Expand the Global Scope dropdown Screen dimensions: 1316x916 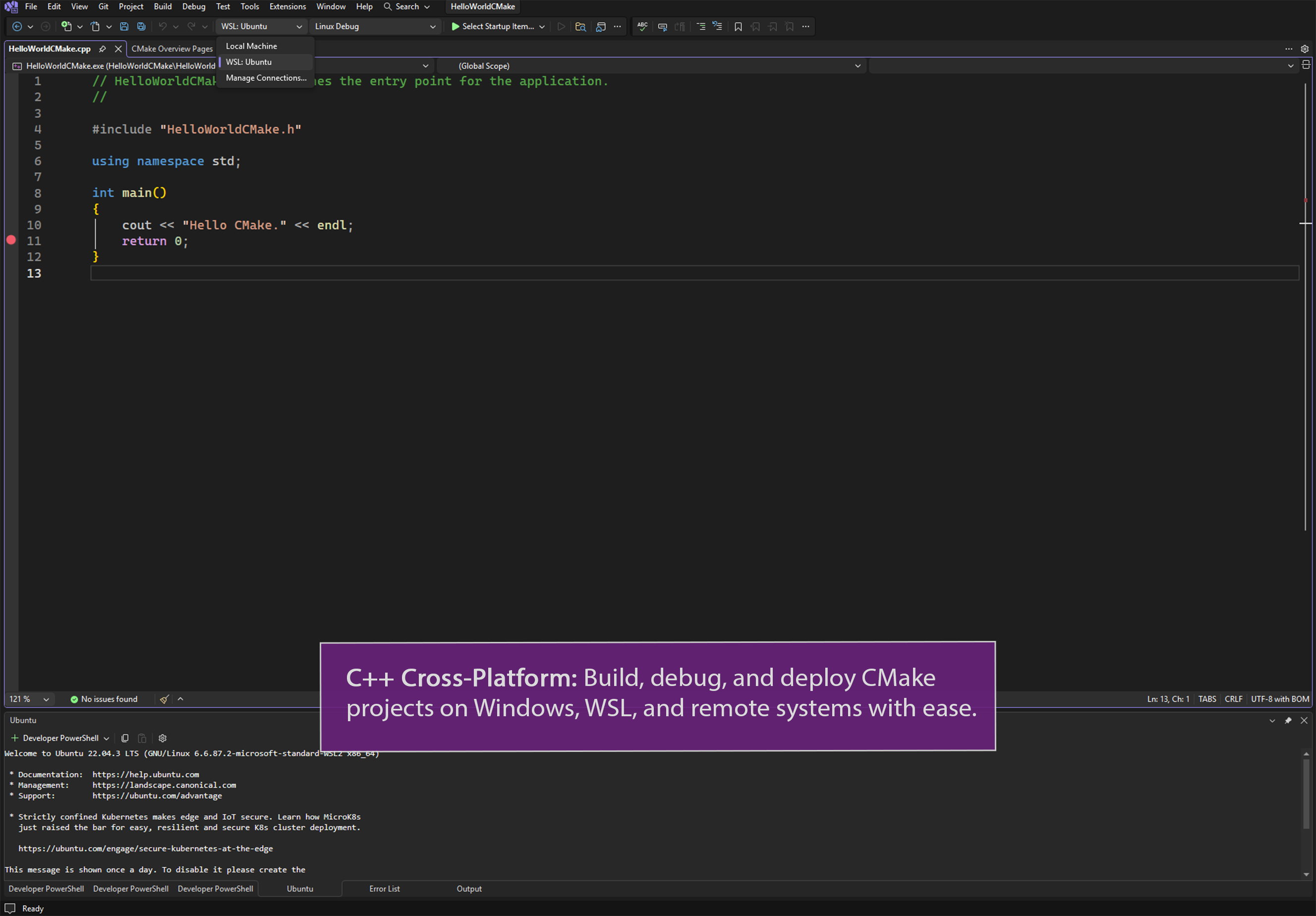tap(858, 65)
